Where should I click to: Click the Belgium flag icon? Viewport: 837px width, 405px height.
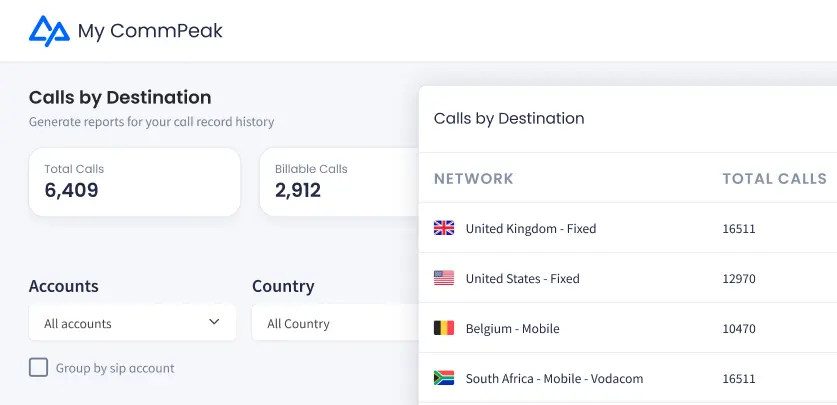coord(444,328)
